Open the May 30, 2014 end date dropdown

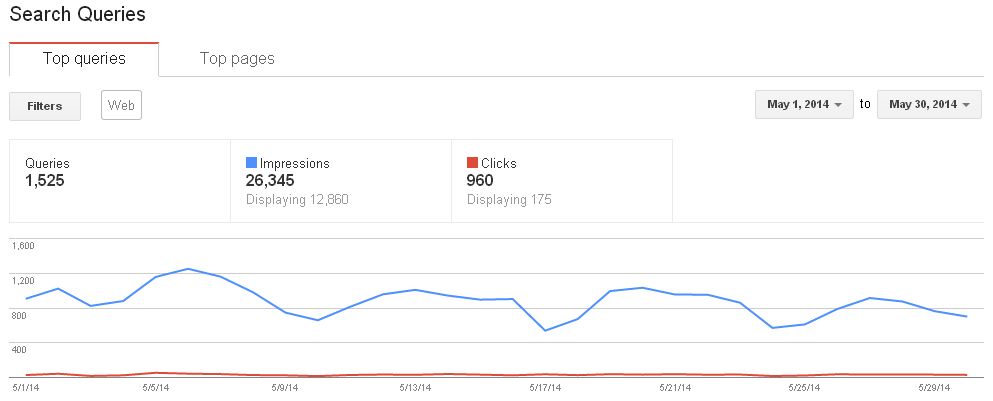[x=929, y=105]
